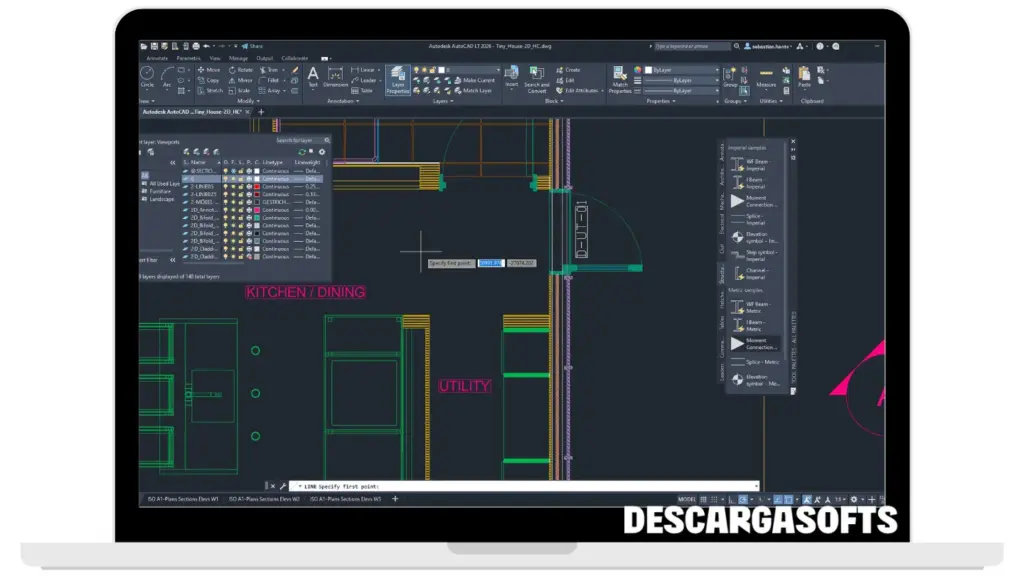Expand the Annotation panel flyout

click(343, 101)
